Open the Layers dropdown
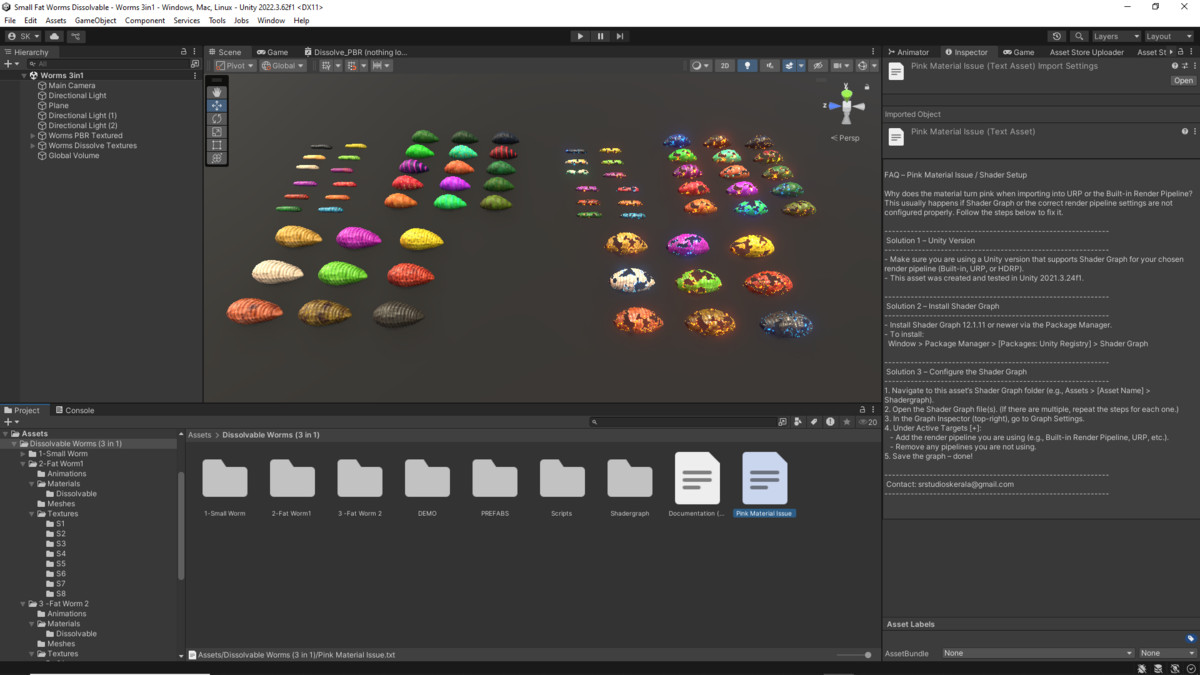The height and width of the screenshot is (675, 1200). [x=1116, y=36]
